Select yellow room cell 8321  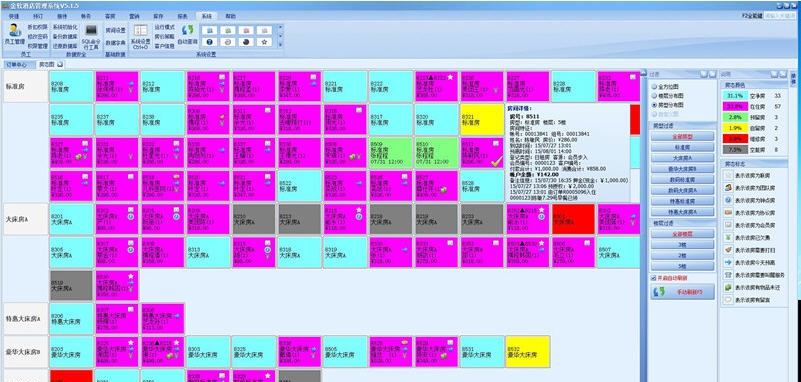[x=482, y=120]
